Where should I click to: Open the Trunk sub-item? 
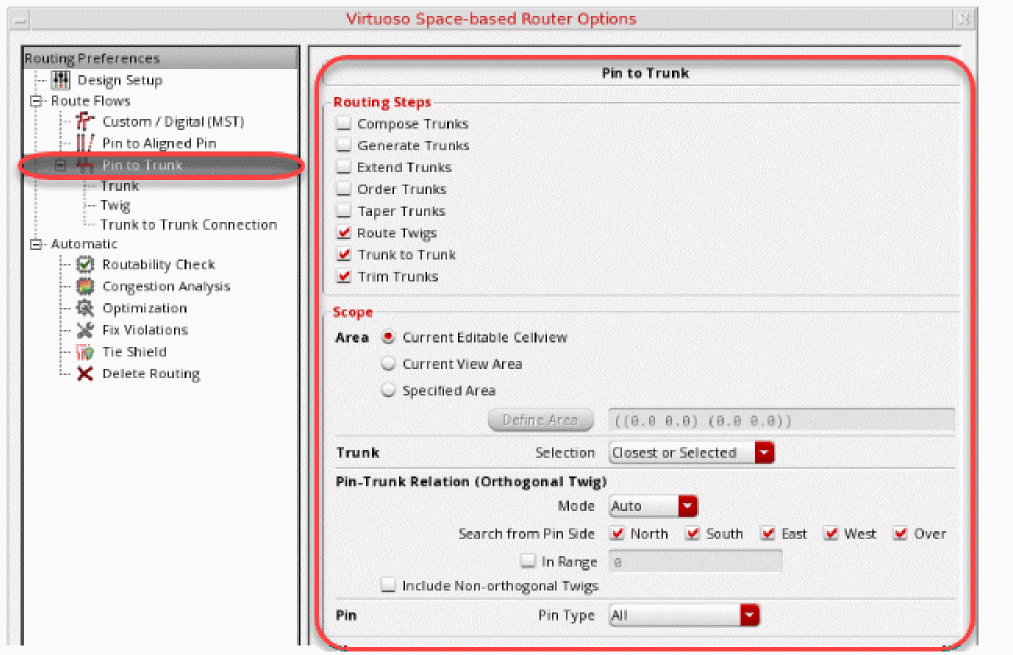point(120,186)
